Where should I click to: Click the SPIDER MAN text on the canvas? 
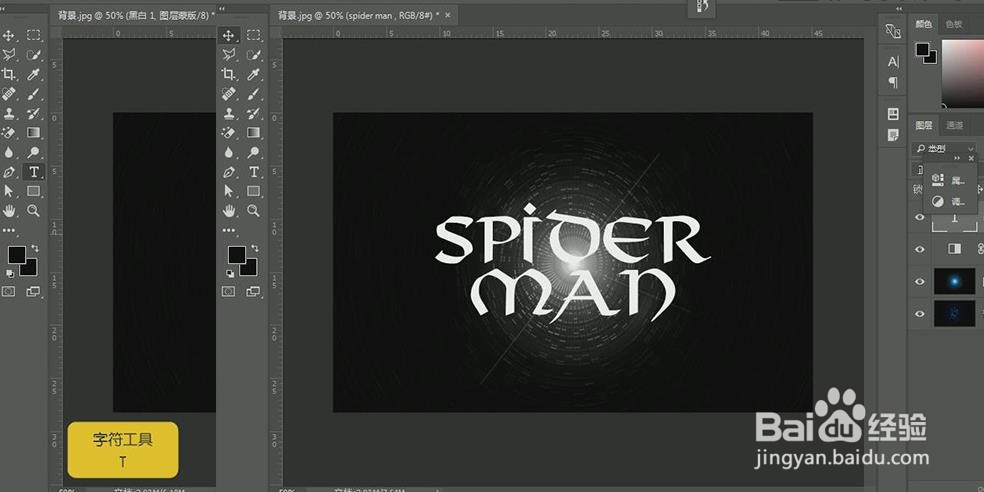click(572, 262)
